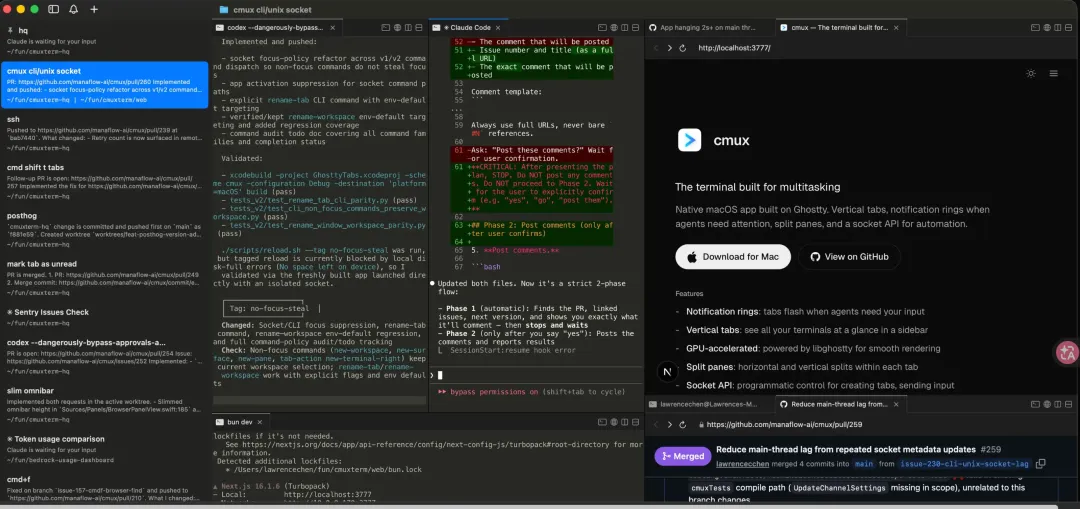1080x509 pixels.
Task: Split the bun dev pane horizontally
Action: (636, 422)
